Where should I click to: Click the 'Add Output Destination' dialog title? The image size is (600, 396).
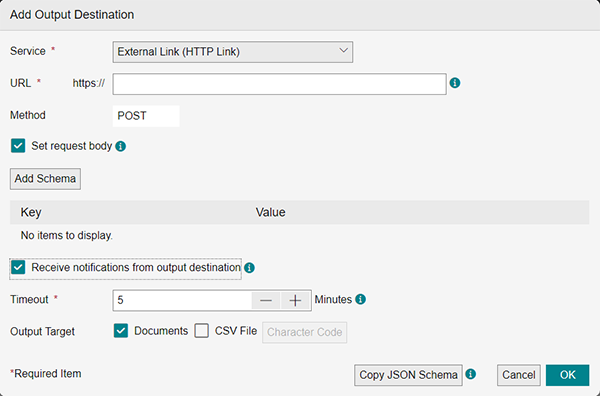[x=72, y=15]
